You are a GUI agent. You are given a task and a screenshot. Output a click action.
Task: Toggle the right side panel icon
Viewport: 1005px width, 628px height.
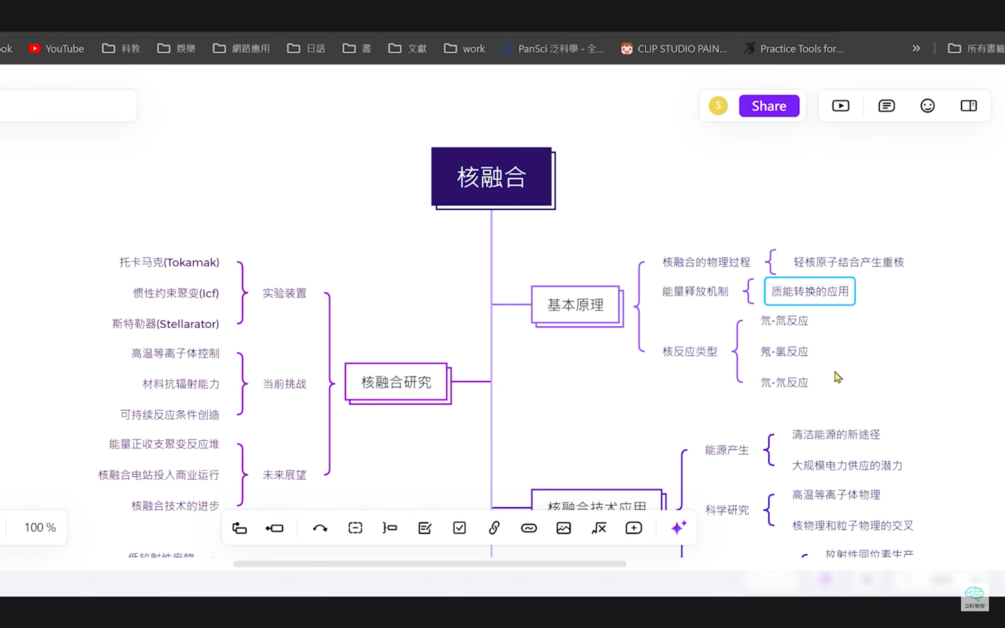[x=968, y=106]
